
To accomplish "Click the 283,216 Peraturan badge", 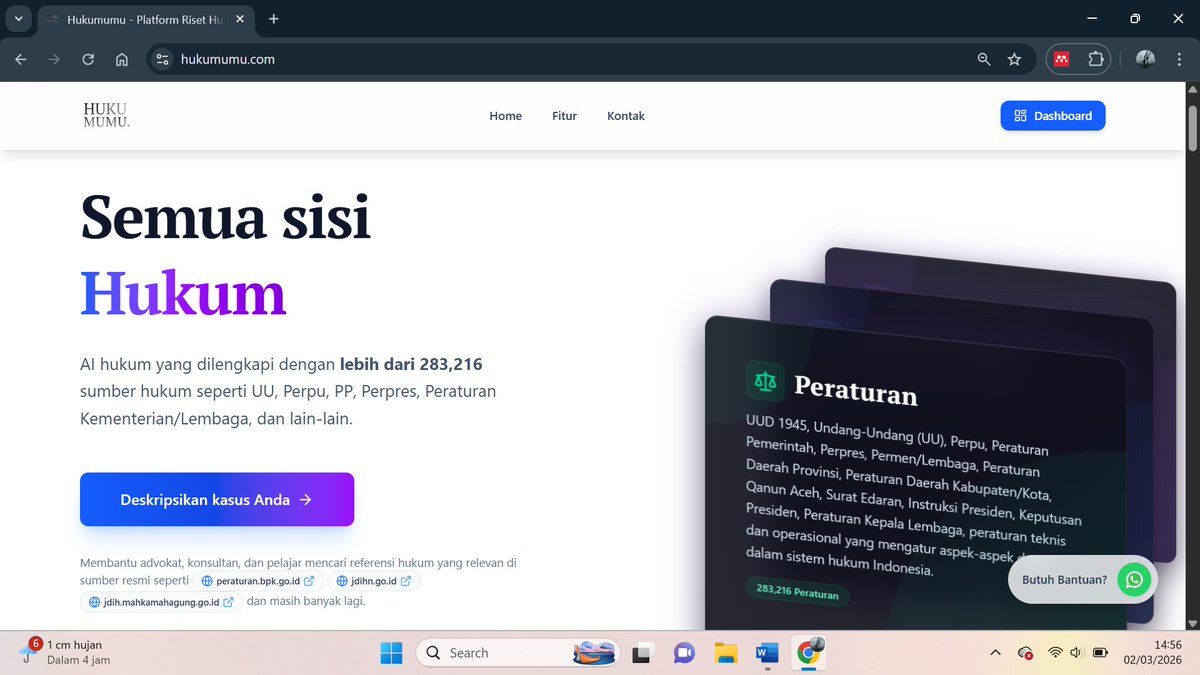I will (x=797, y=592).
